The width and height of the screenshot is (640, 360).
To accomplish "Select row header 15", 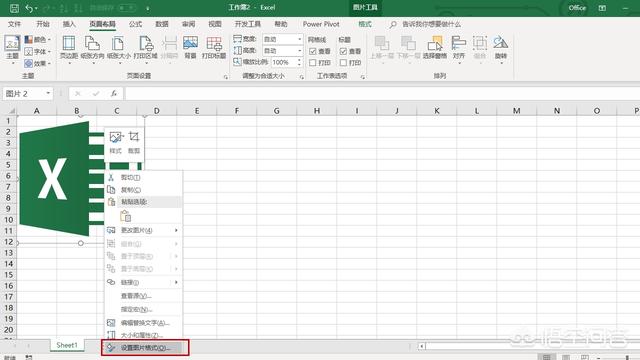I will click(9, 275).
